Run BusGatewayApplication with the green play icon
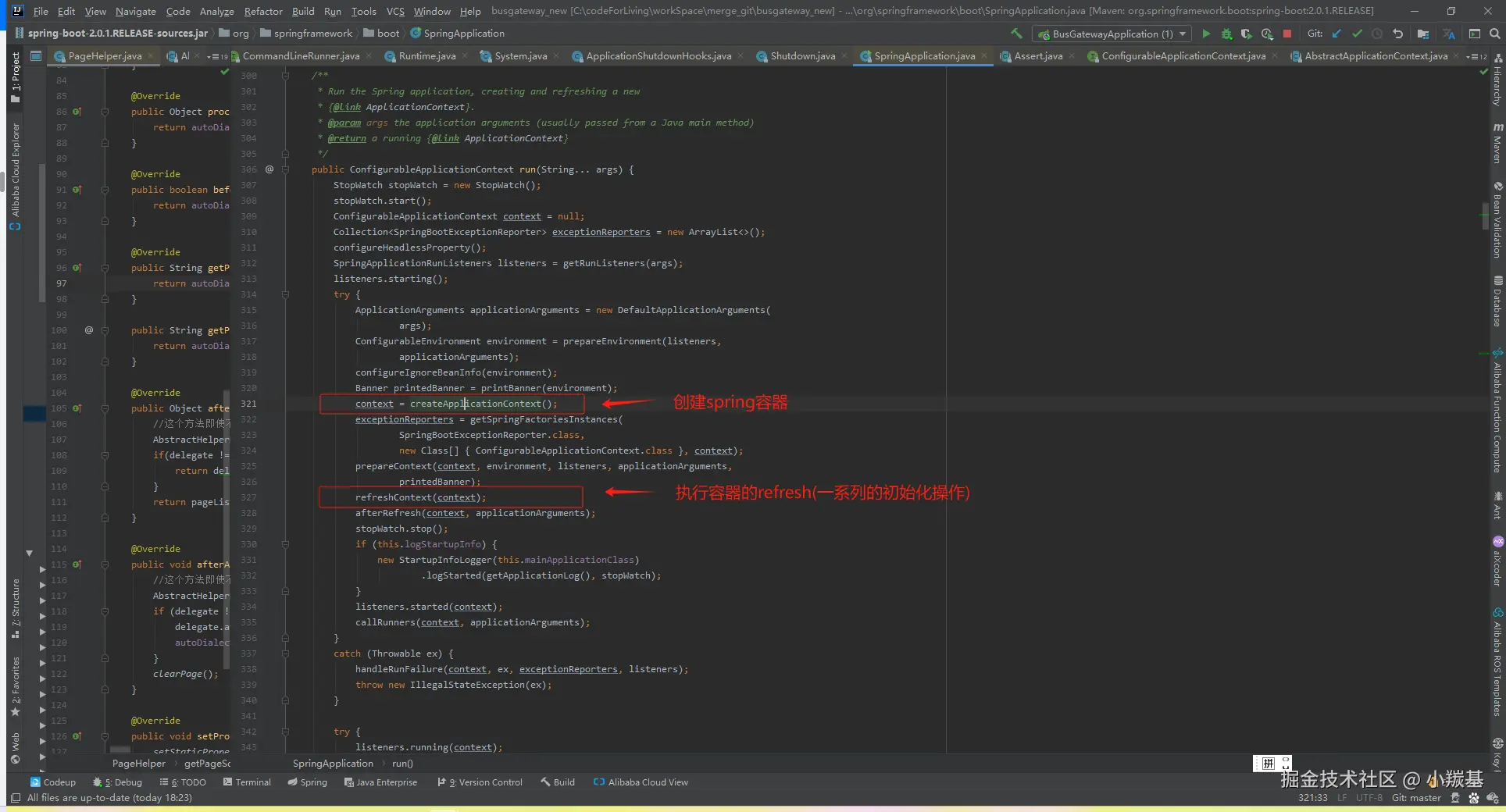This screenshot has width=1506, height=812. 1206,34
